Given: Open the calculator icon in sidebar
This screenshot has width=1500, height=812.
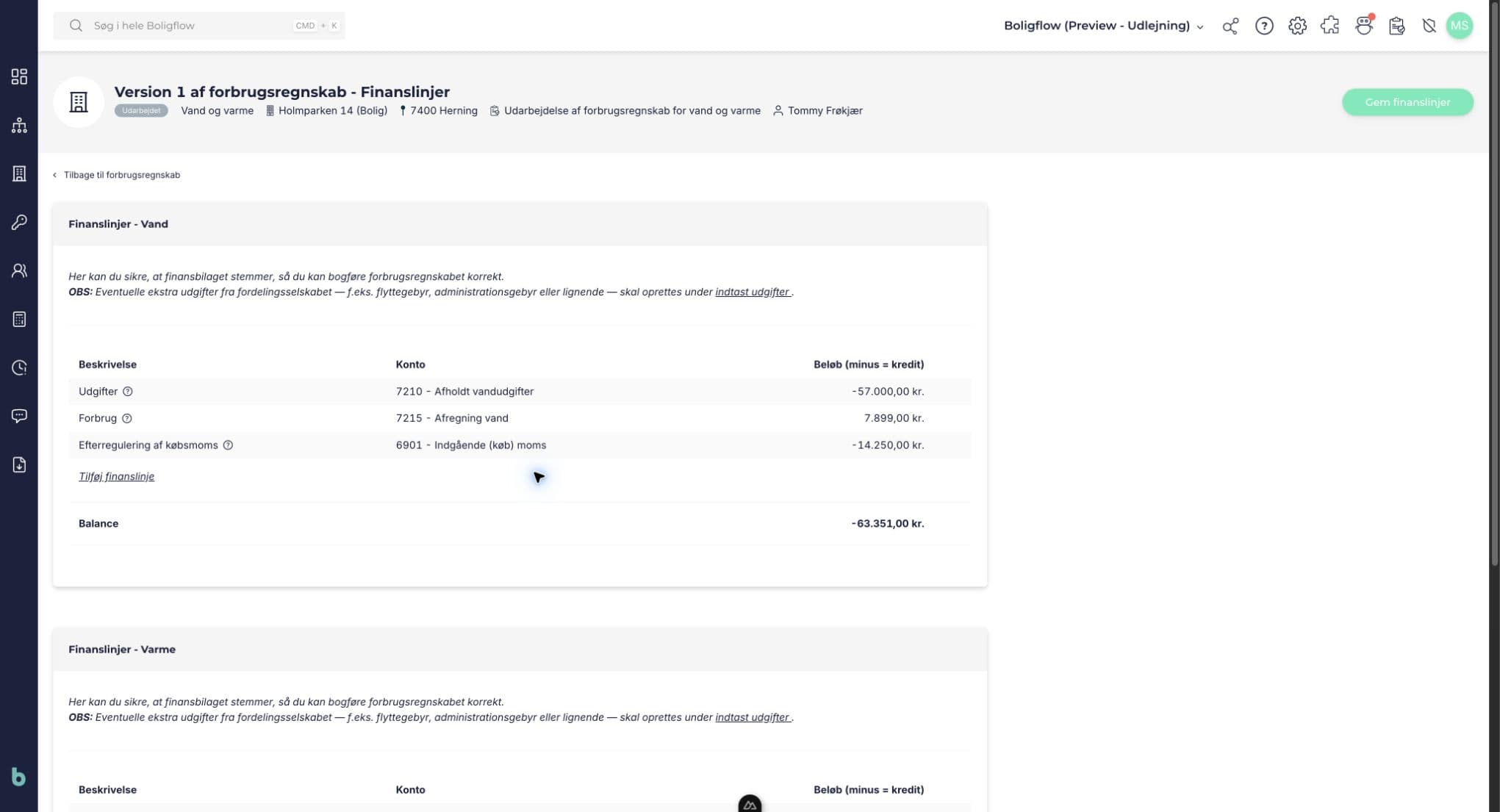Looking at the screenshot, I should (19, 319).
